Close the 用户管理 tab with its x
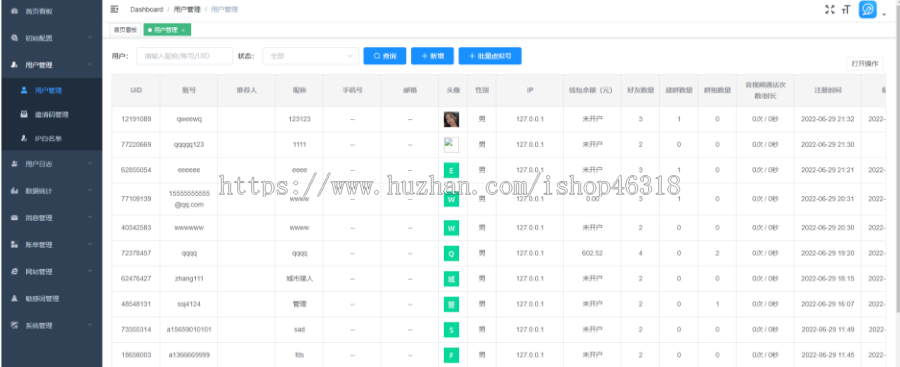This screenshot has height=367, width=900. point(183,30)
